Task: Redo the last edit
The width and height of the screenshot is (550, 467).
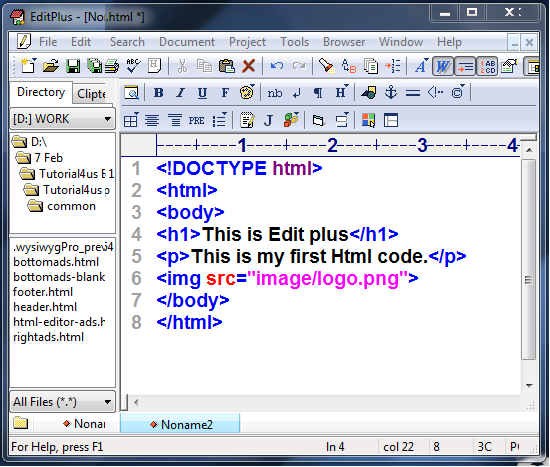Action: 299,66
